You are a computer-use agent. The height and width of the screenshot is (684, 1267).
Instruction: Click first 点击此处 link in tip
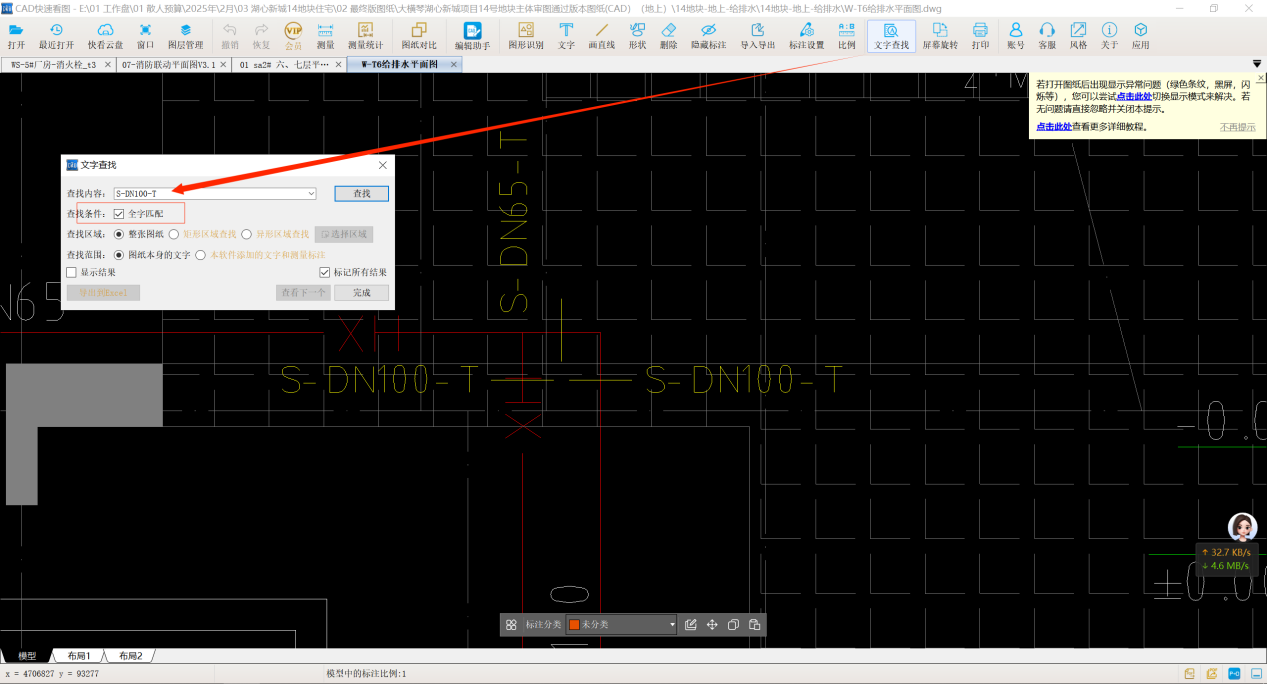coord(1135,96)
